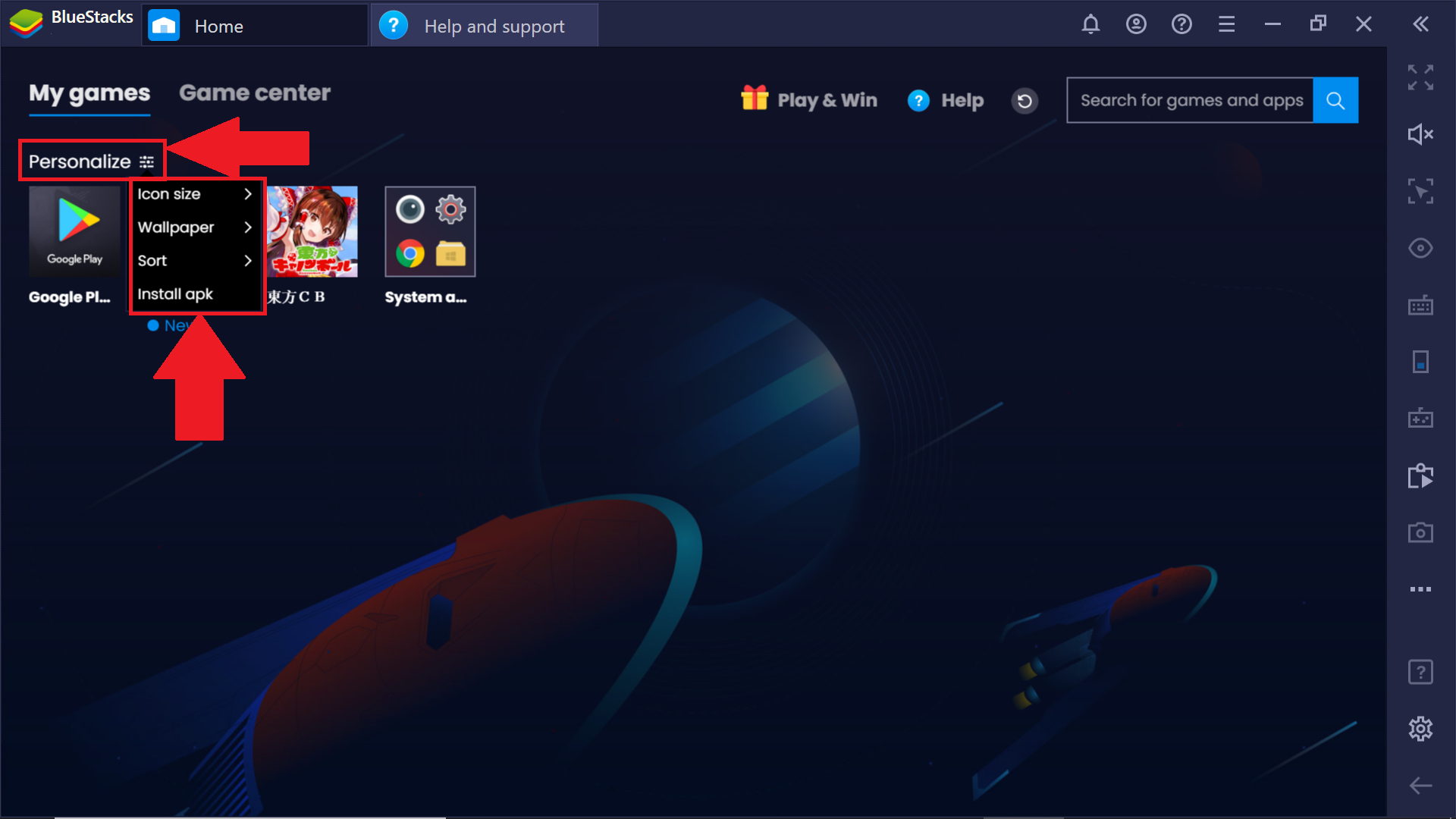Collapse the side toolbar with double arrow
Image resolution: width=1456 pixels, height=819 pixels.
[x=1421, y=24]
